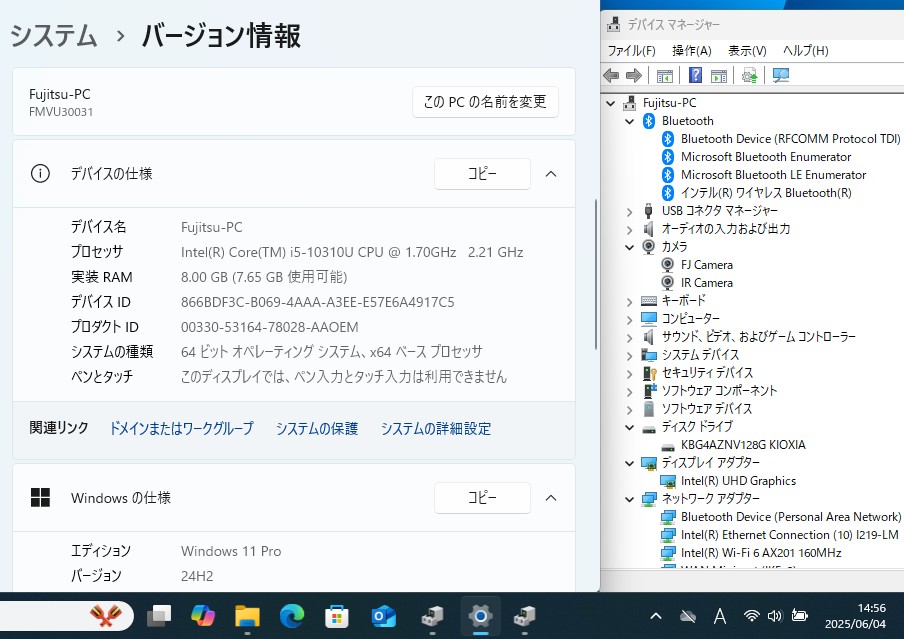Expand サウンド、ビデオ、およびゲーム コントローラー
This screenshot has height=639, width=904.
630,337
